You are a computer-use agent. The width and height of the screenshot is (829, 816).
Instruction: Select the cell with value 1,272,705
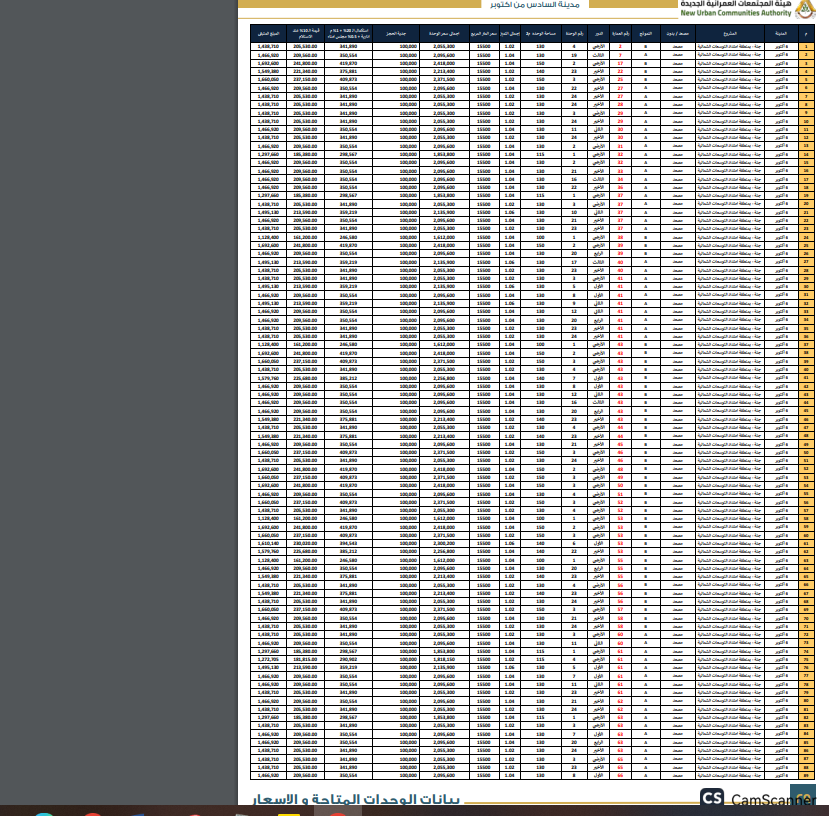point(268,659)
